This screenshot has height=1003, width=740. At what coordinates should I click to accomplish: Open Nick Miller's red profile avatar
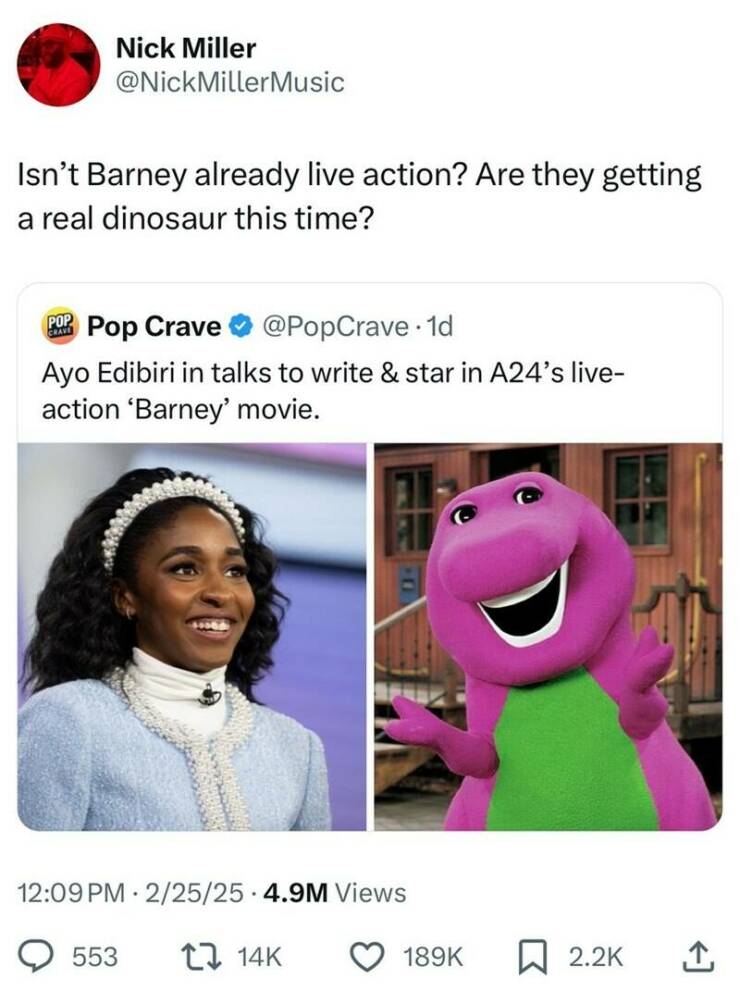[x=58, y=65]
